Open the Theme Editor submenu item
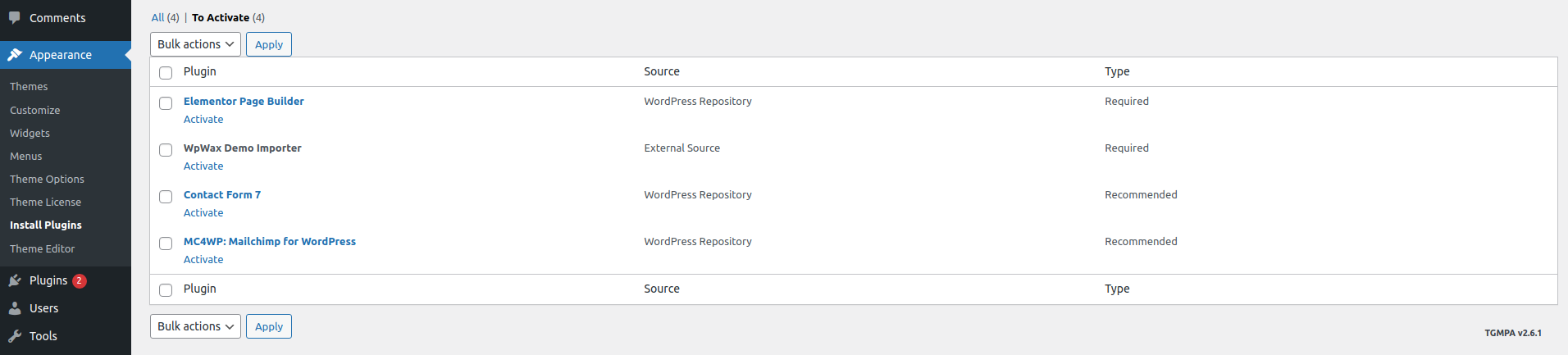This screenshot has width=1568, height=355. pyautogui.click(x=42, y=248)
